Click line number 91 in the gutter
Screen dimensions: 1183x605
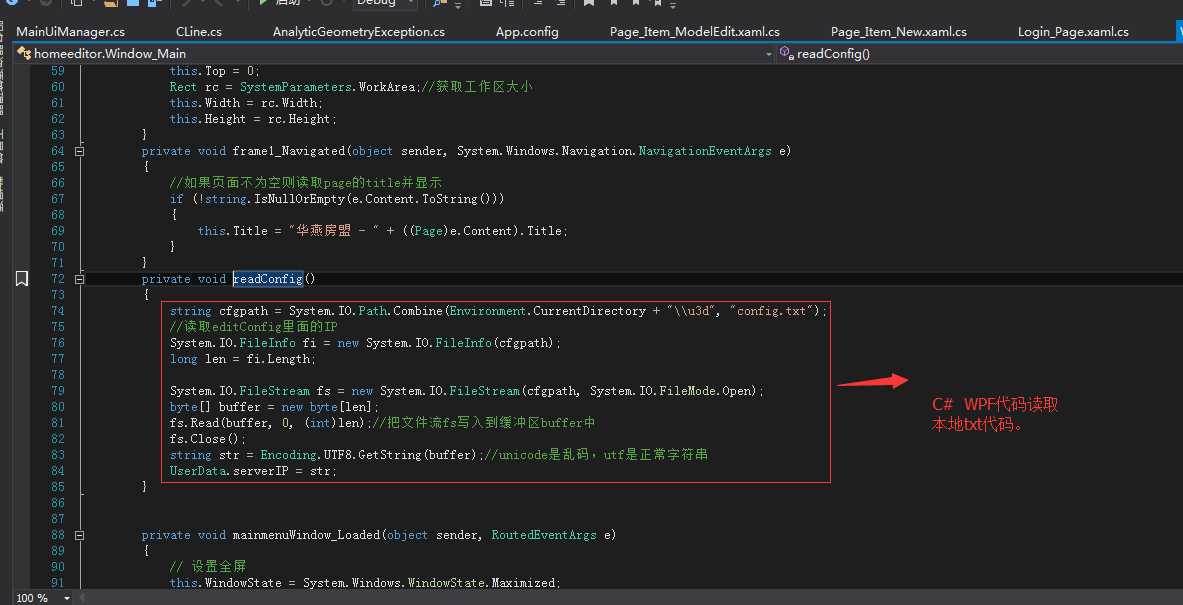pyautogui.click(x=58, y=583)
